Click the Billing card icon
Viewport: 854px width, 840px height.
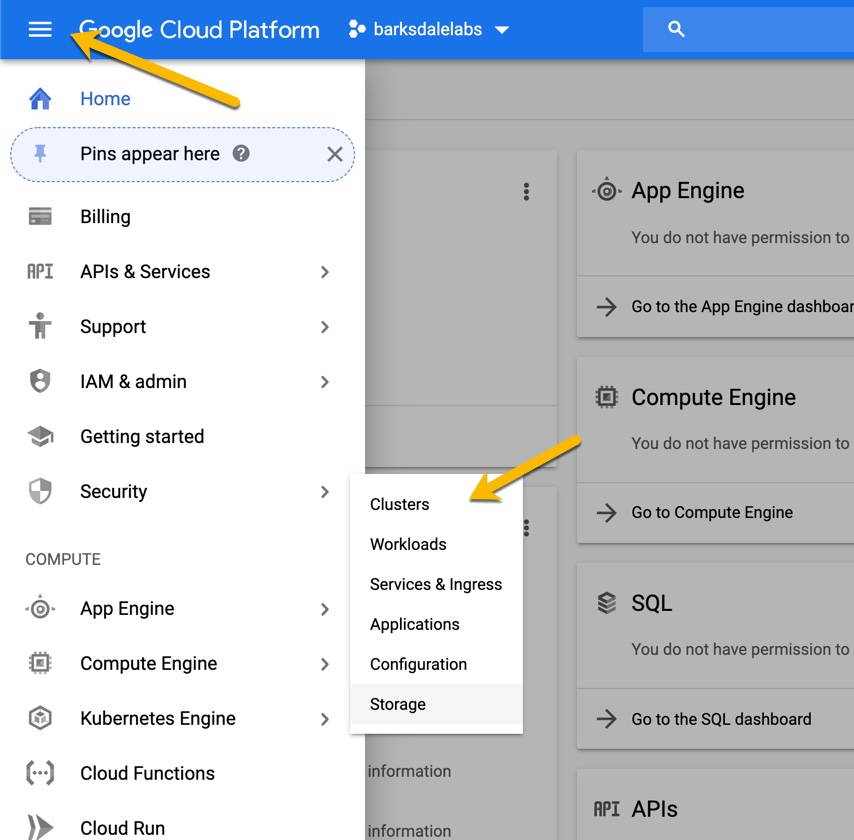click(x=40, y=216)
